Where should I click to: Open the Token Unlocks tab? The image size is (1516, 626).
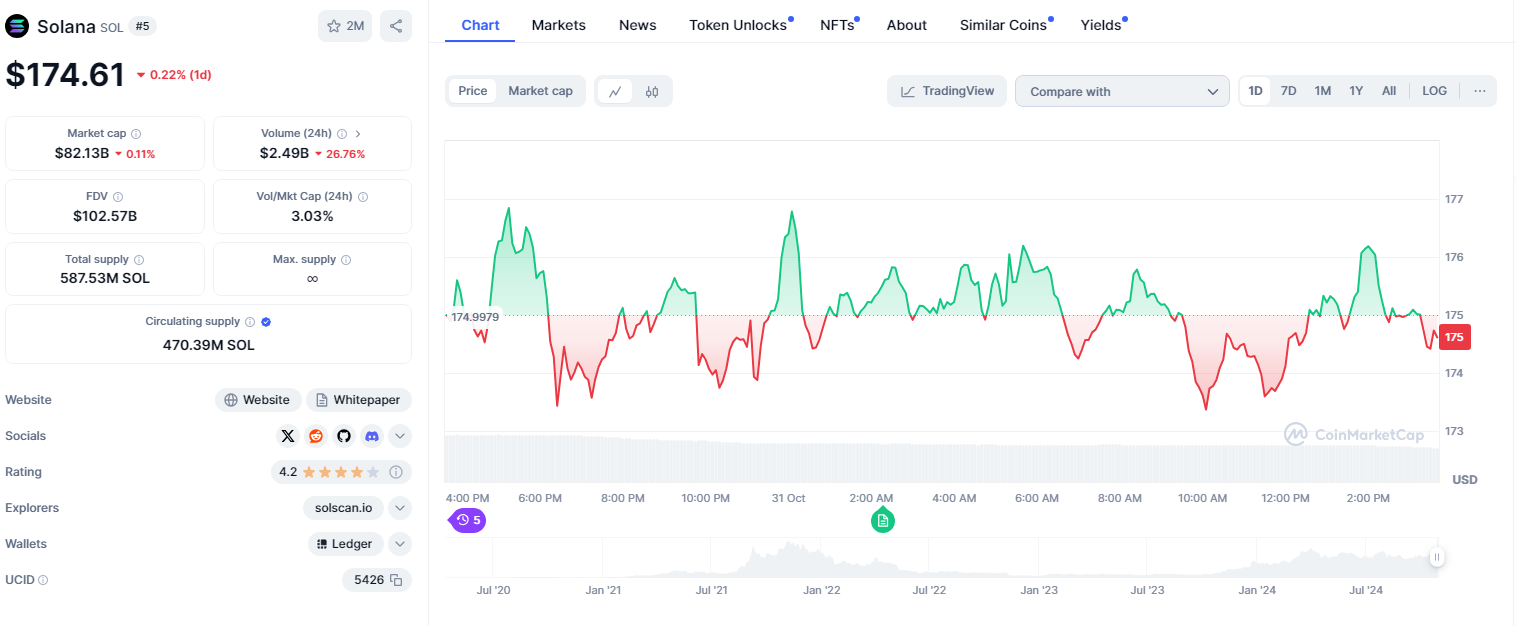pos(737,24)
